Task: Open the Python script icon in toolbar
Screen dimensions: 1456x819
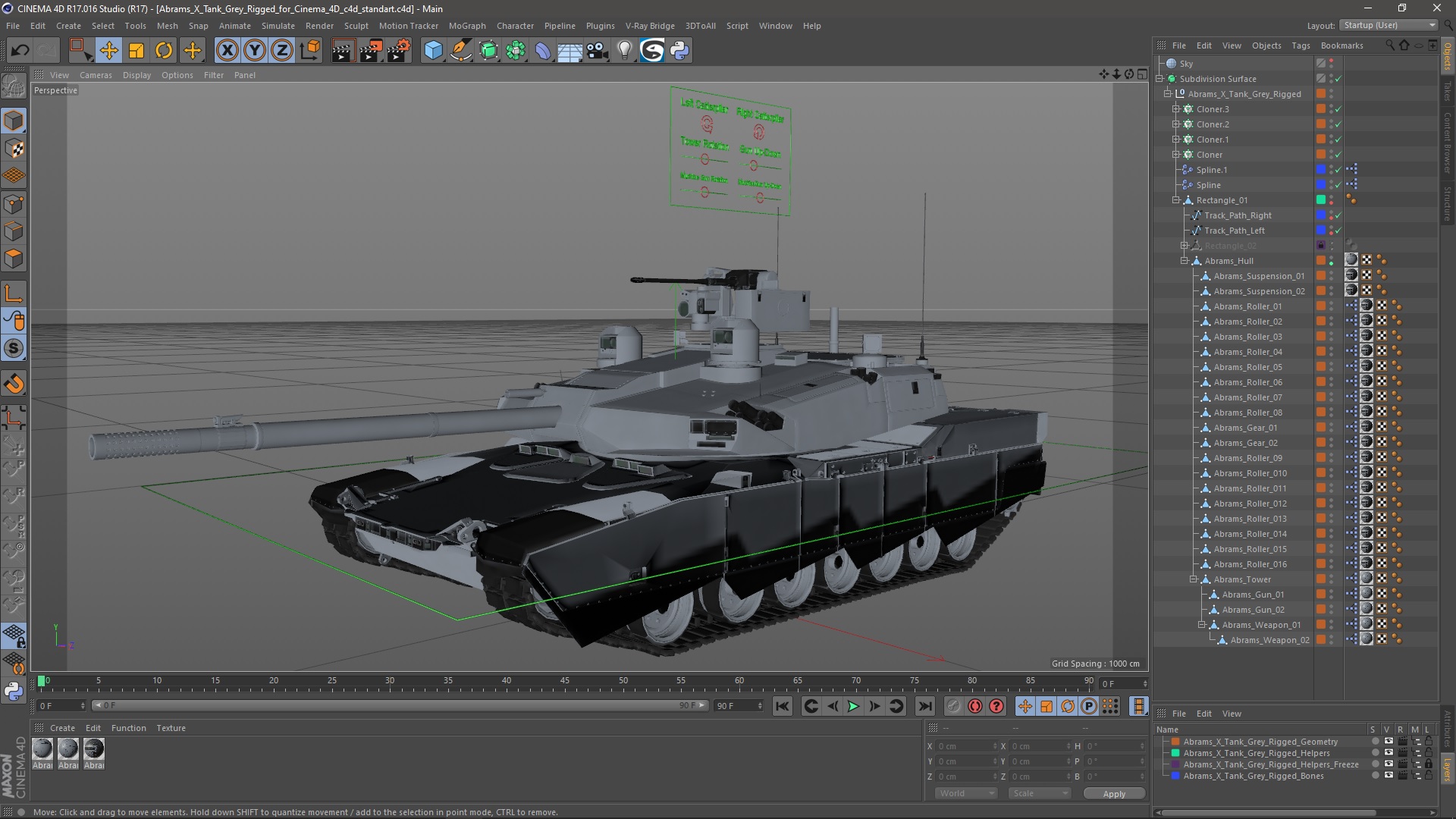Action: point(679,51)
